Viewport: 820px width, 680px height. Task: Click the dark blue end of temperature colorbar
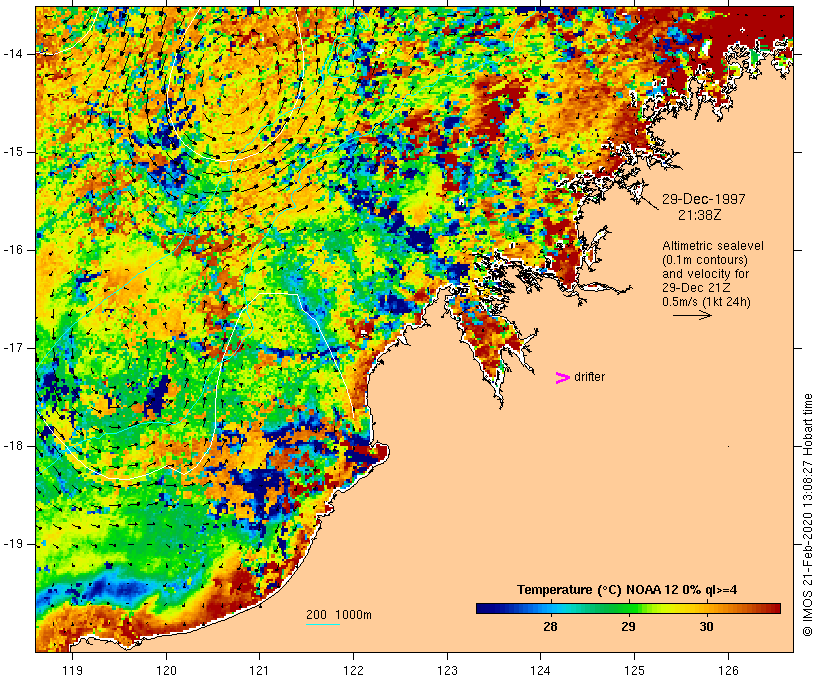tap(484, 608)
